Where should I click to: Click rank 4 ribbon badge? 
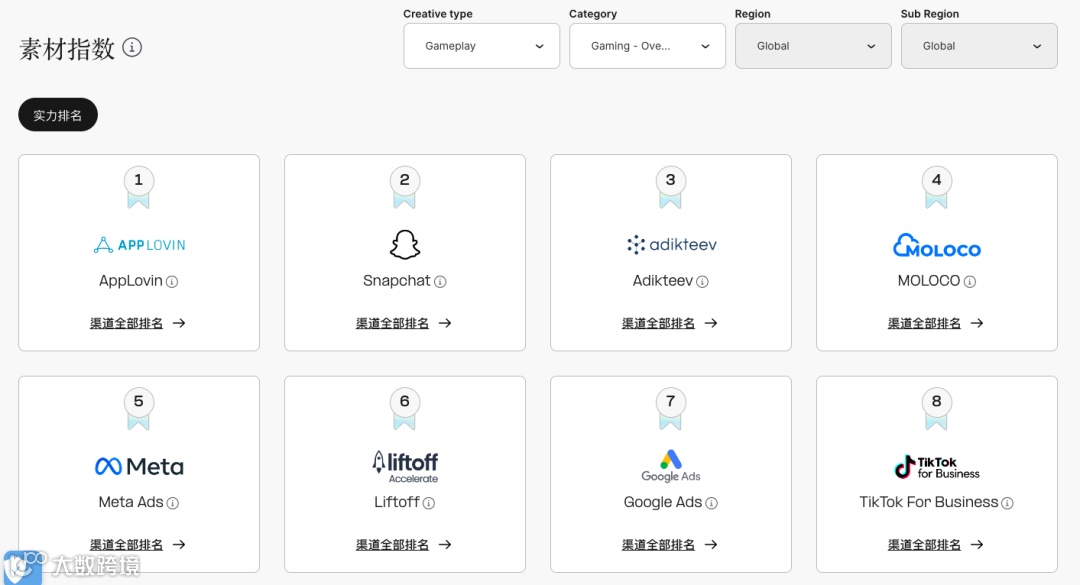click(936, 187)
